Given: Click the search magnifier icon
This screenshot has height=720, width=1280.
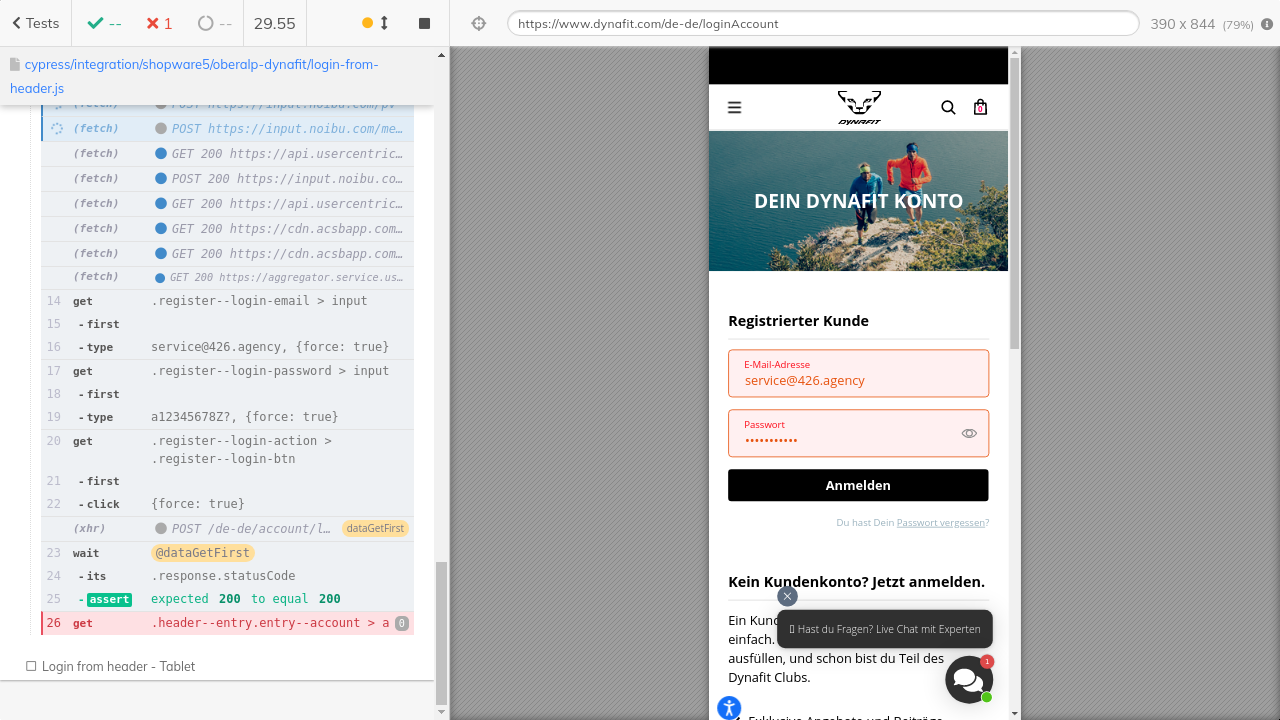Looking at the screenshot, I should coord(948,108).
